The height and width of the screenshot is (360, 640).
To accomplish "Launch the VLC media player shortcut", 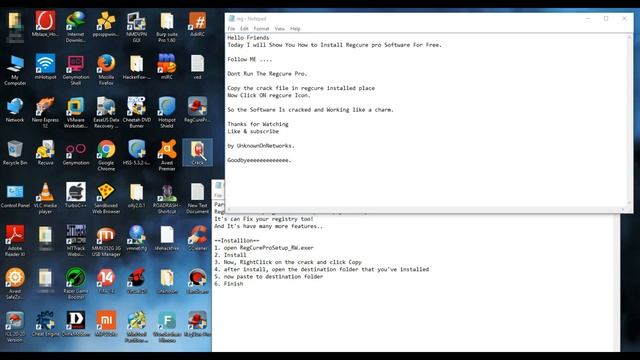I will [x=45, y=198].
